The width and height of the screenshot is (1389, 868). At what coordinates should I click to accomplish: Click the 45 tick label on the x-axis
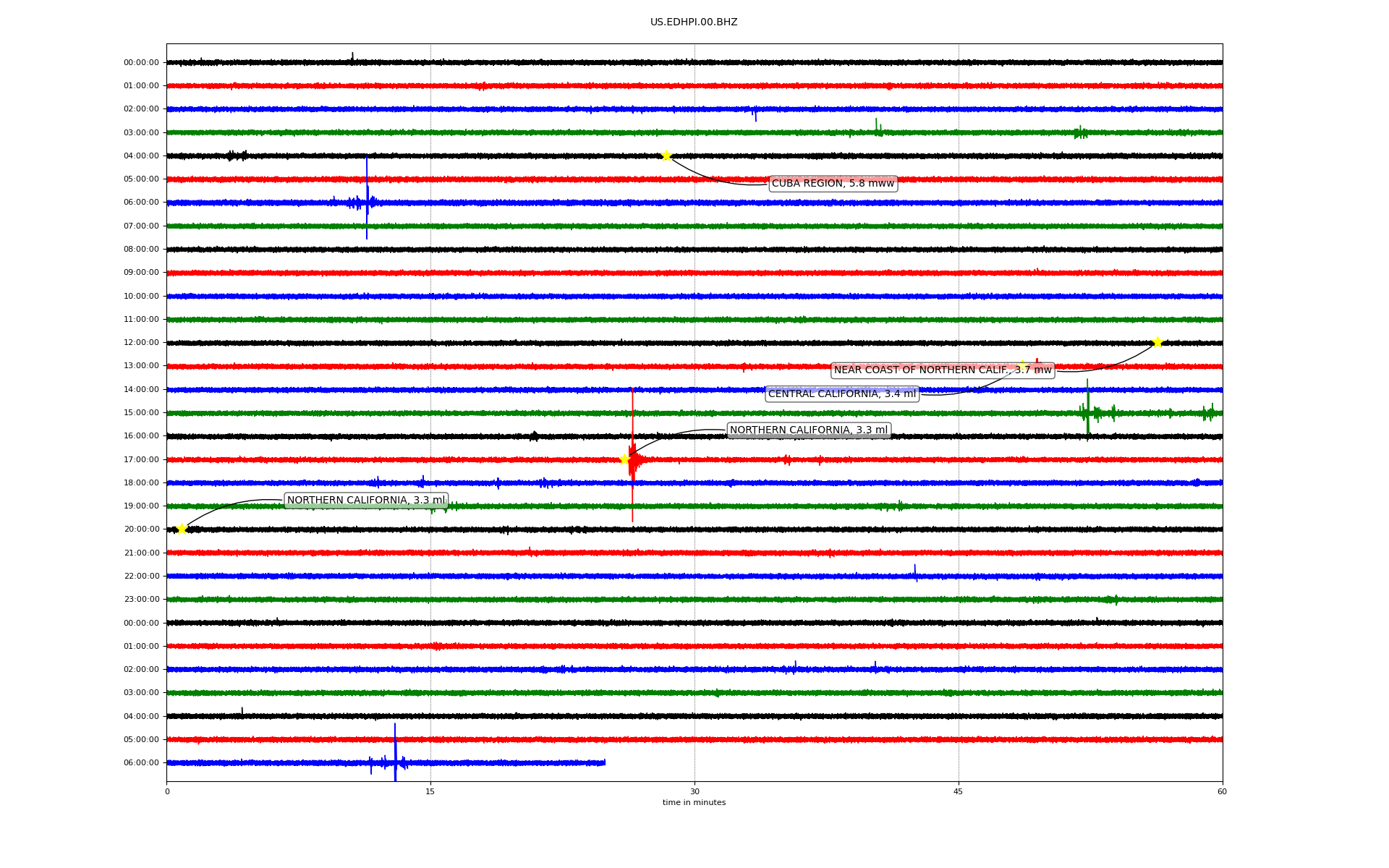click(x=958, y=791)
